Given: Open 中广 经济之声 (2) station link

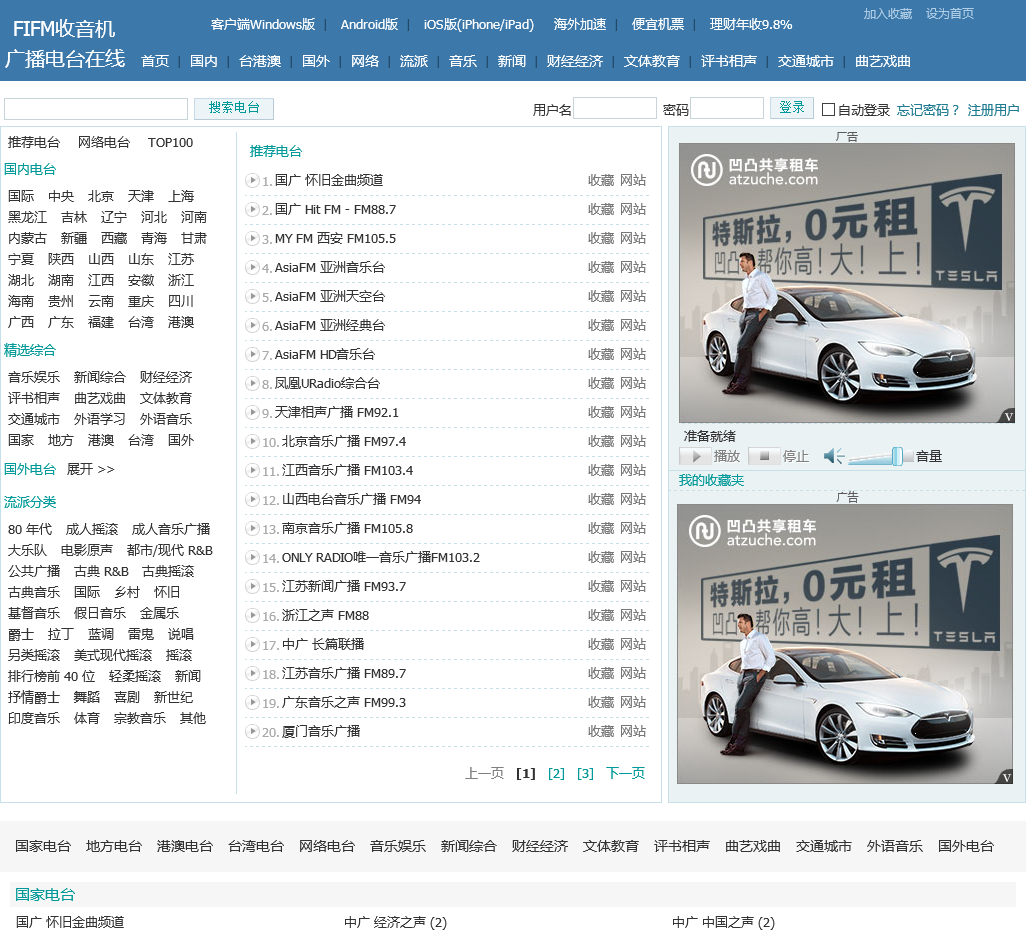Looking at the screenshot, I should coord(395,923).
